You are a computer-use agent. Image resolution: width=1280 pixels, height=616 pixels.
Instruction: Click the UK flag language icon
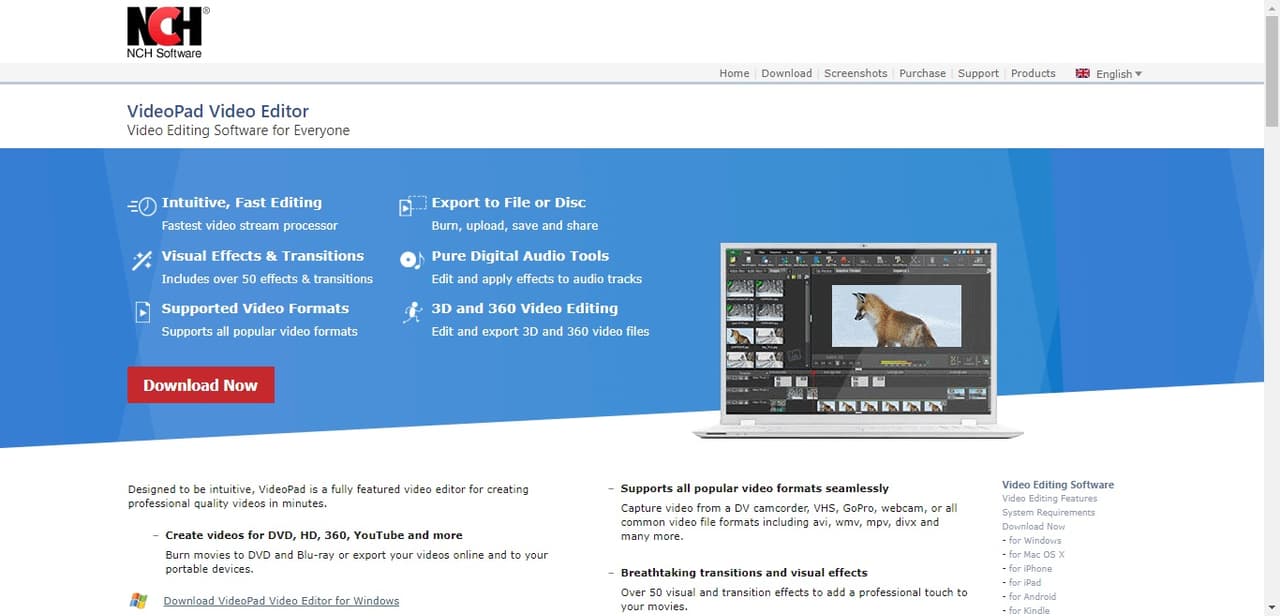1082,73
